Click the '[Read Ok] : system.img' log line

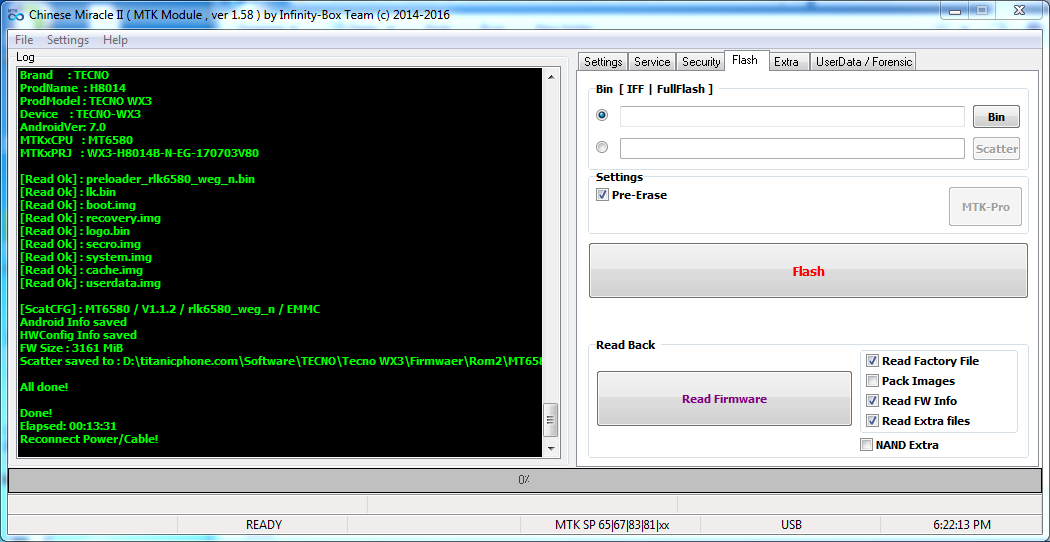86,257
